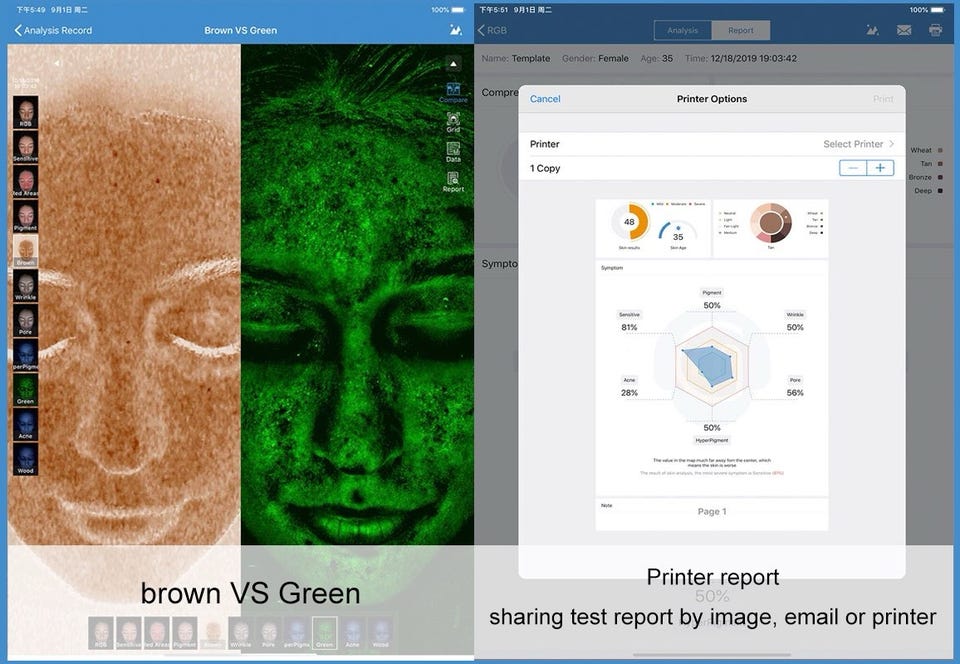Click the Wheat skin tone legend swatch
This screenshot has width=960, height=664.
pyautogui.click(x=940, y=150)
